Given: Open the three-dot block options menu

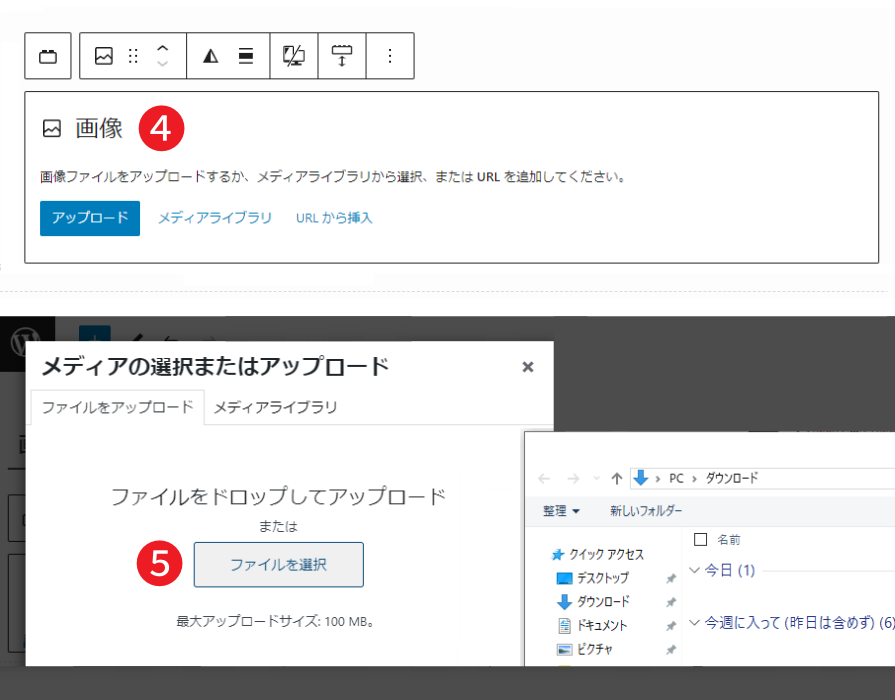Looking at the screenshot, I should [390, 56].
